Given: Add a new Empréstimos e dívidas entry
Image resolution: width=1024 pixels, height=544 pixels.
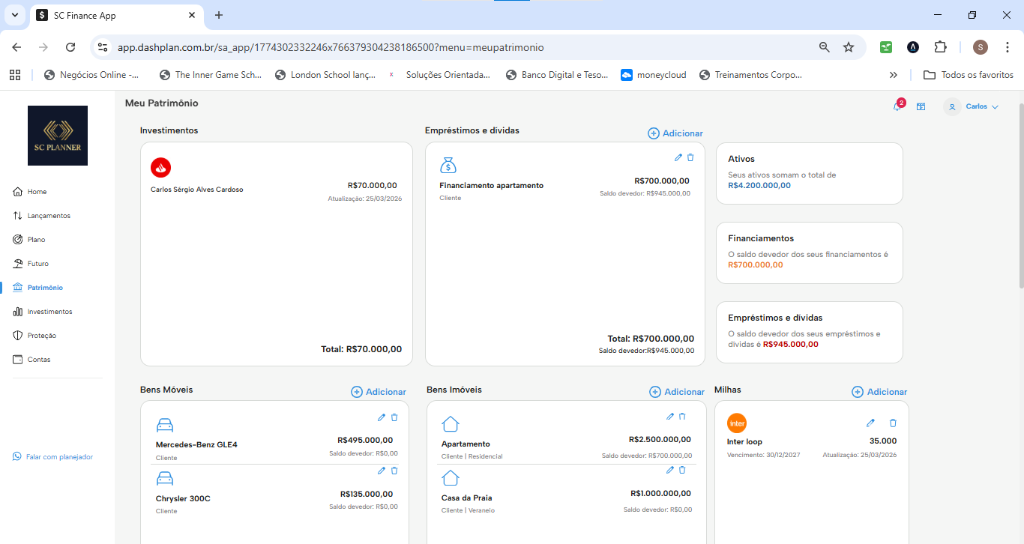Looking at the screenshot, I should pos(675,133).
